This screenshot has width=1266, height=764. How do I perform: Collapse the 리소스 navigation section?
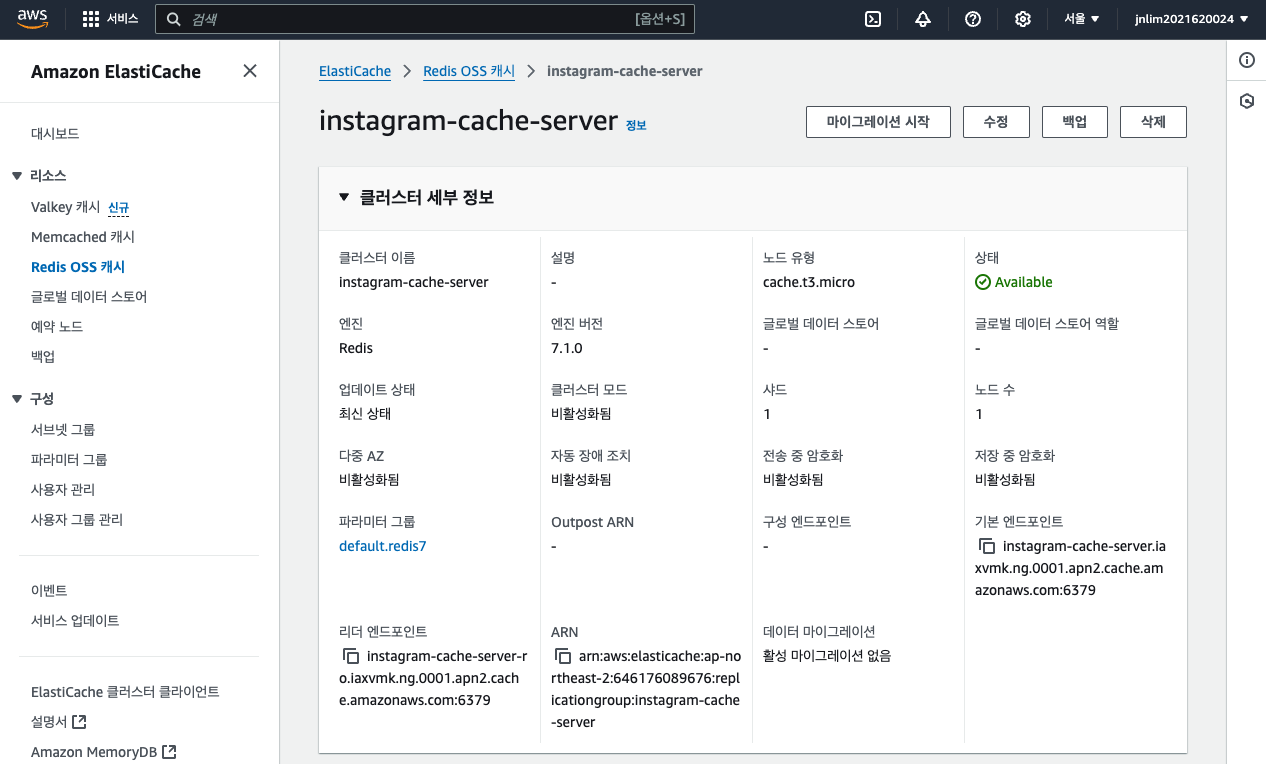[17, 176]
